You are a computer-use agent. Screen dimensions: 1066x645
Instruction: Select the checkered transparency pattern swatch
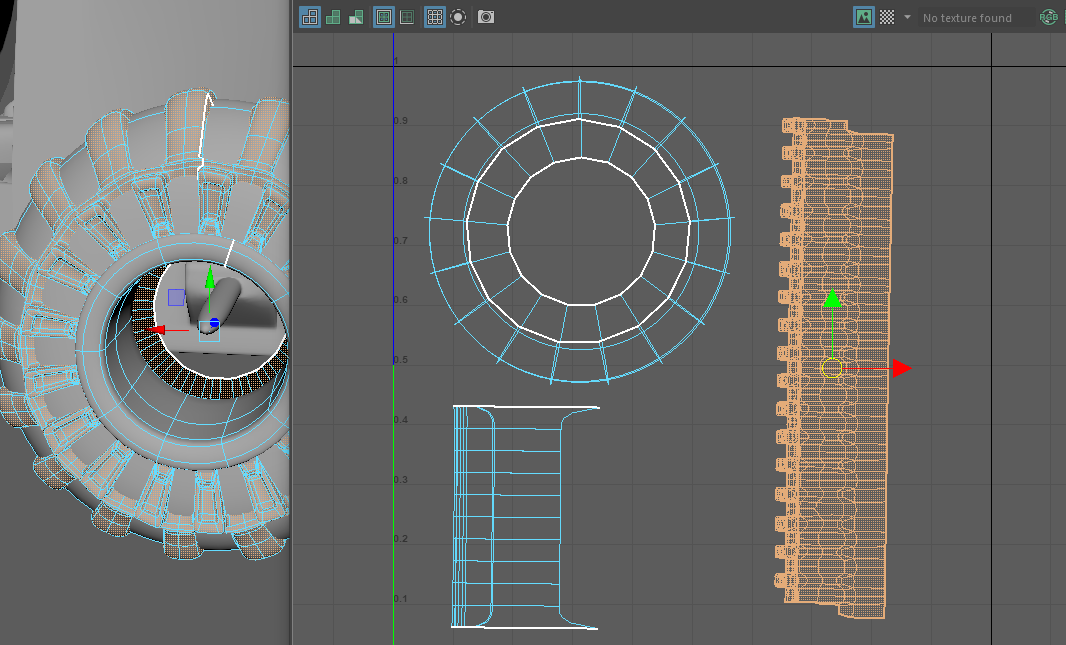(x=886, y=17)
